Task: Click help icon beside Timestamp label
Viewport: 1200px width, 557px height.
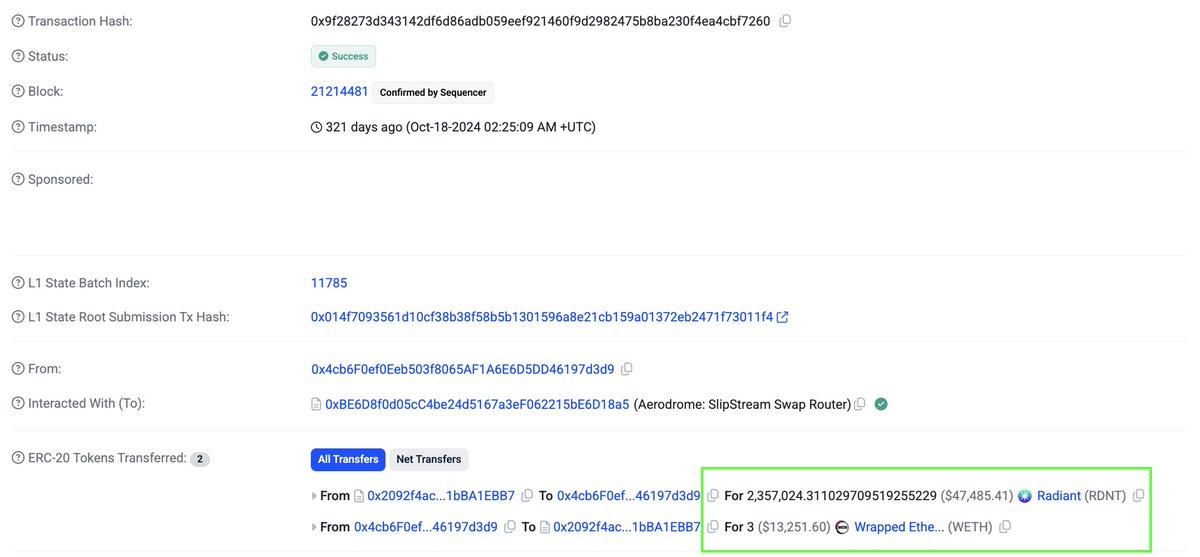Action: click(17, 128)
